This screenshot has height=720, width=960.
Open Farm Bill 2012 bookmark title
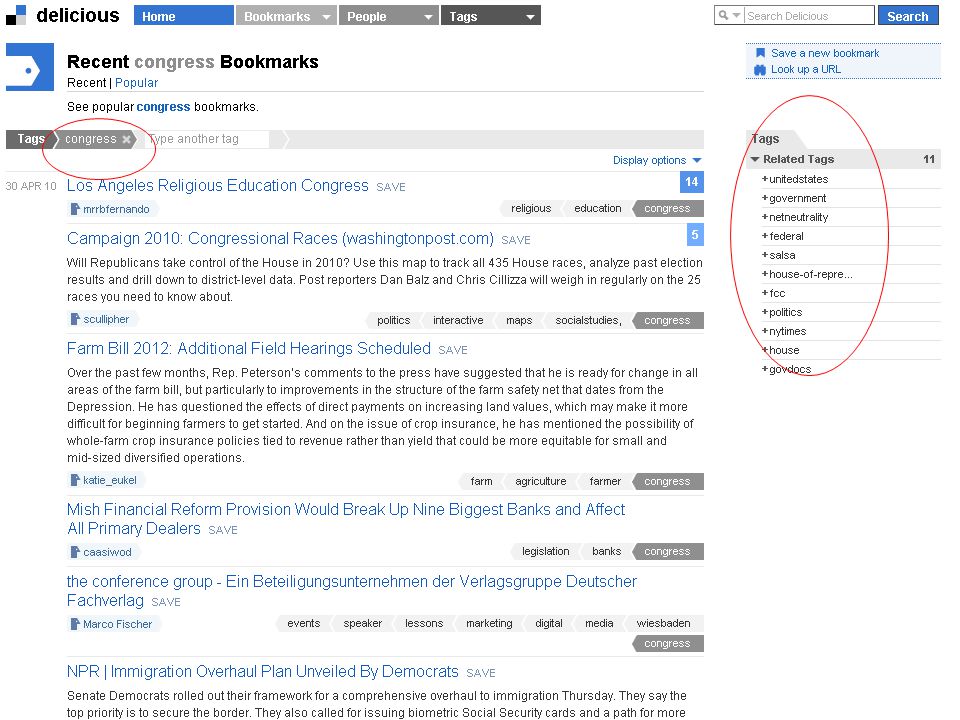(x=249, y=348)
